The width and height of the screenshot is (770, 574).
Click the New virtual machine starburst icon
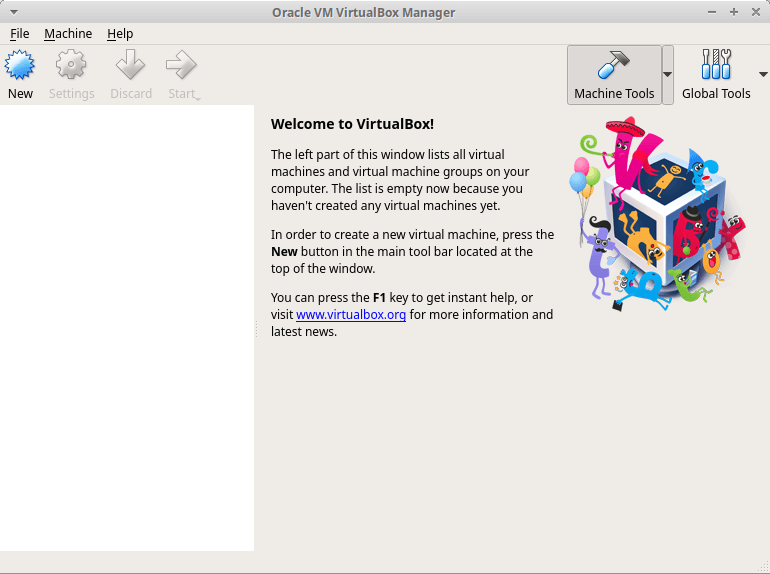(x=20, y=64)
